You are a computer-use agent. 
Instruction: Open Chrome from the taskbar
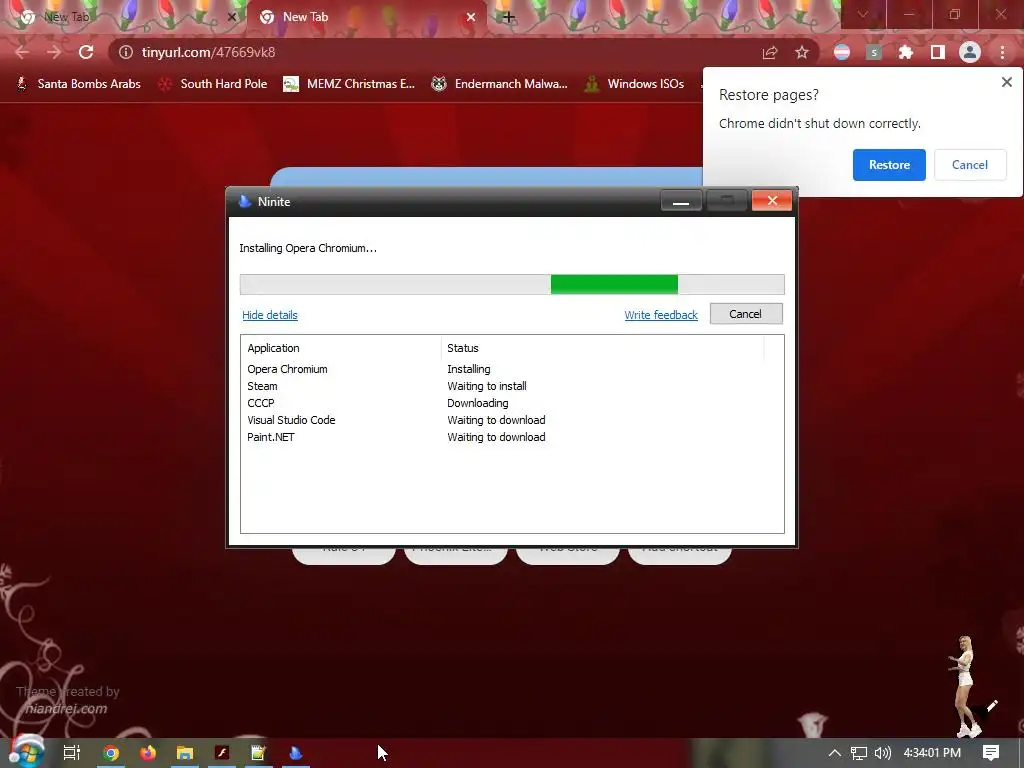(x=111, y=753)
